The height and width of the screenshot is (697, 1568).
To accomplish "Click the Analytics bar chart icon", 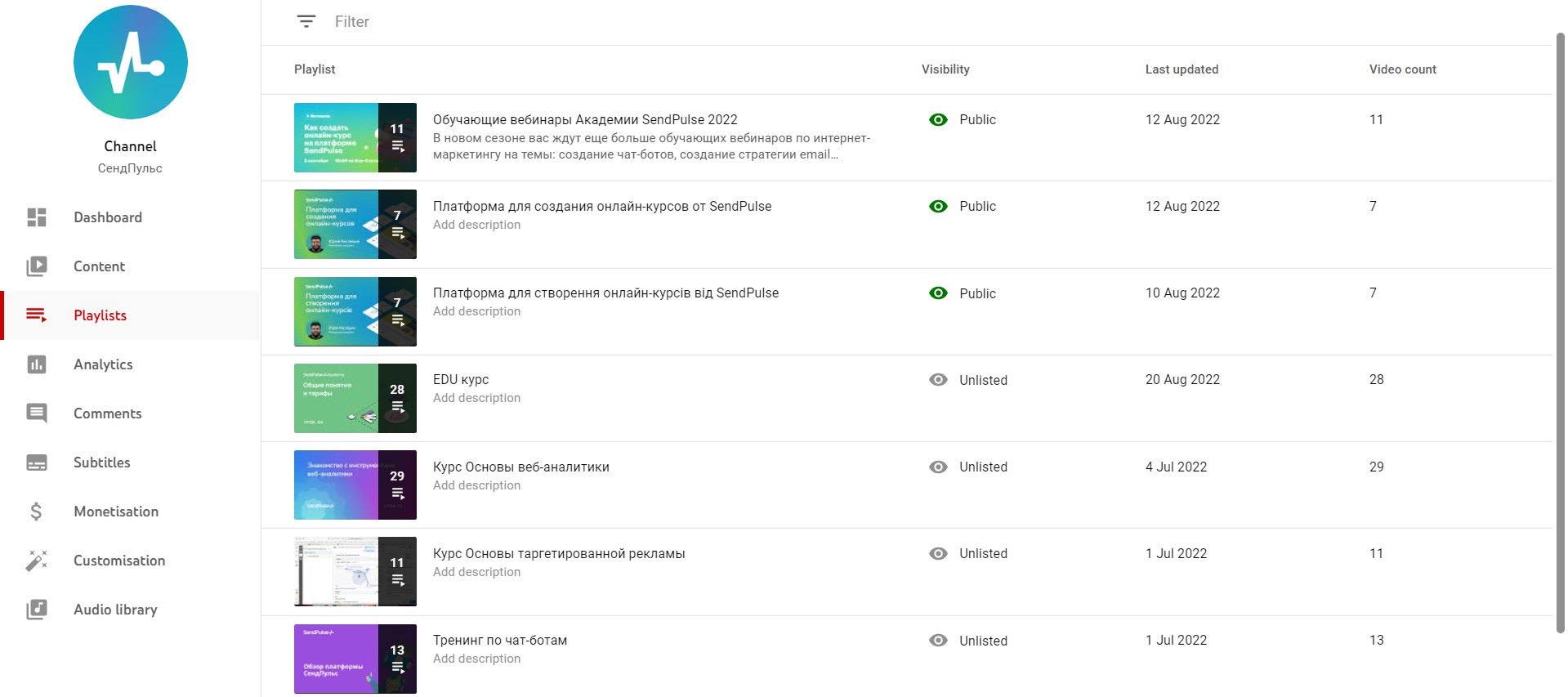I will tap(37, 364).
